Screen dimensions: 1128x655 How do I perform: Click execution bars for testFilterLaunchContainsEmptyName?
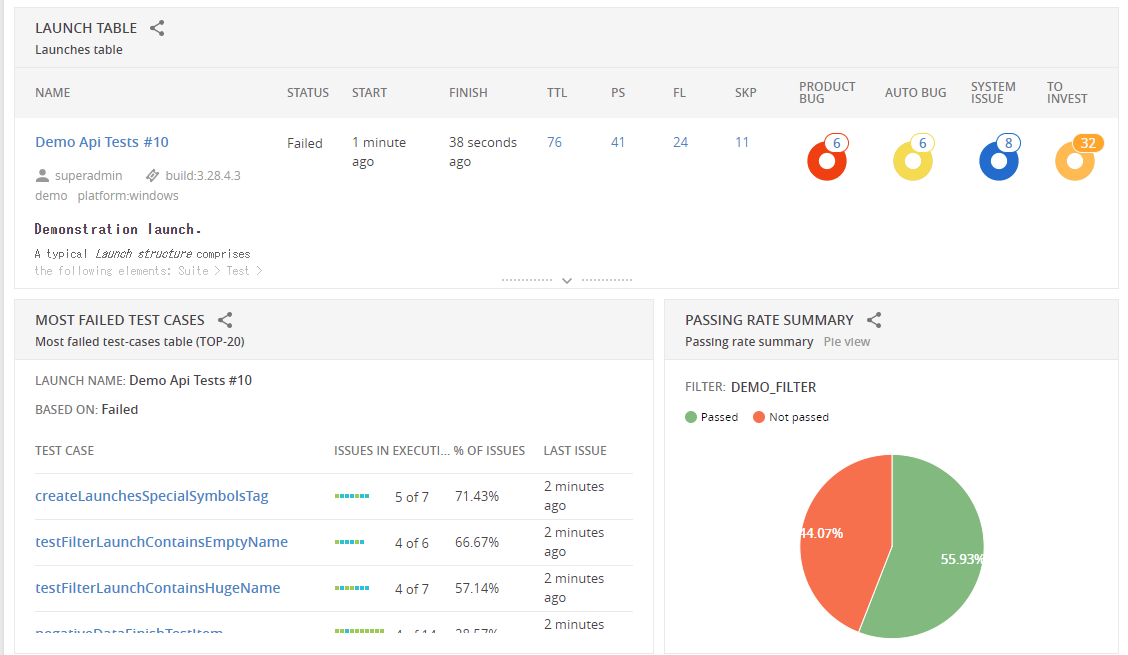tap(350, 542)
